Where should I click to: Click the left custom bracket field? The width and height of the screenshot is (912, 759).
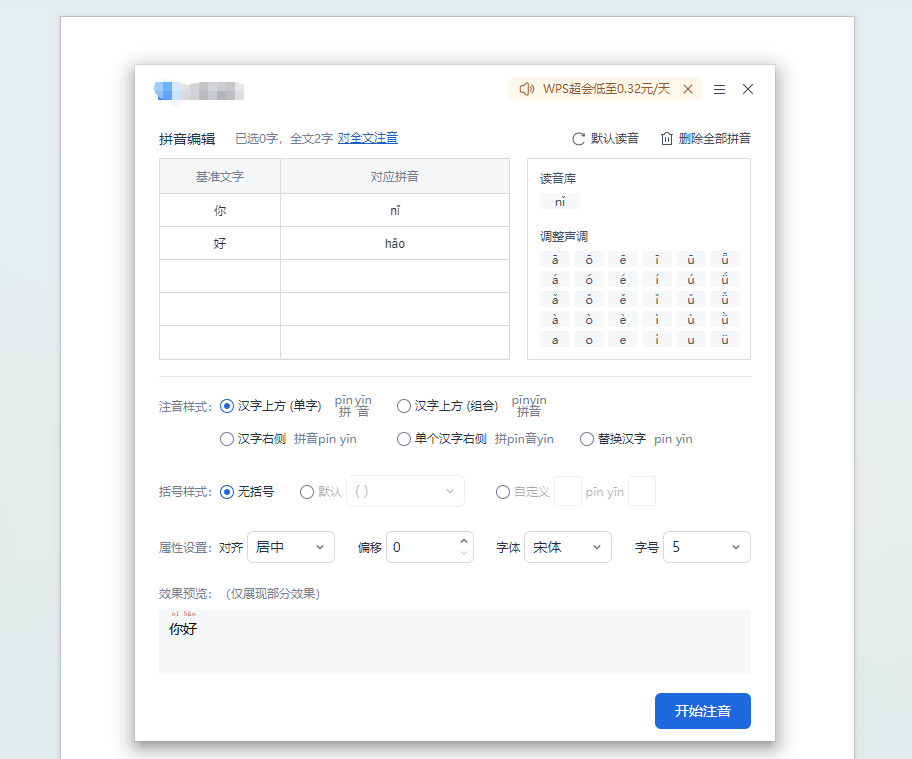coord(568,491)
